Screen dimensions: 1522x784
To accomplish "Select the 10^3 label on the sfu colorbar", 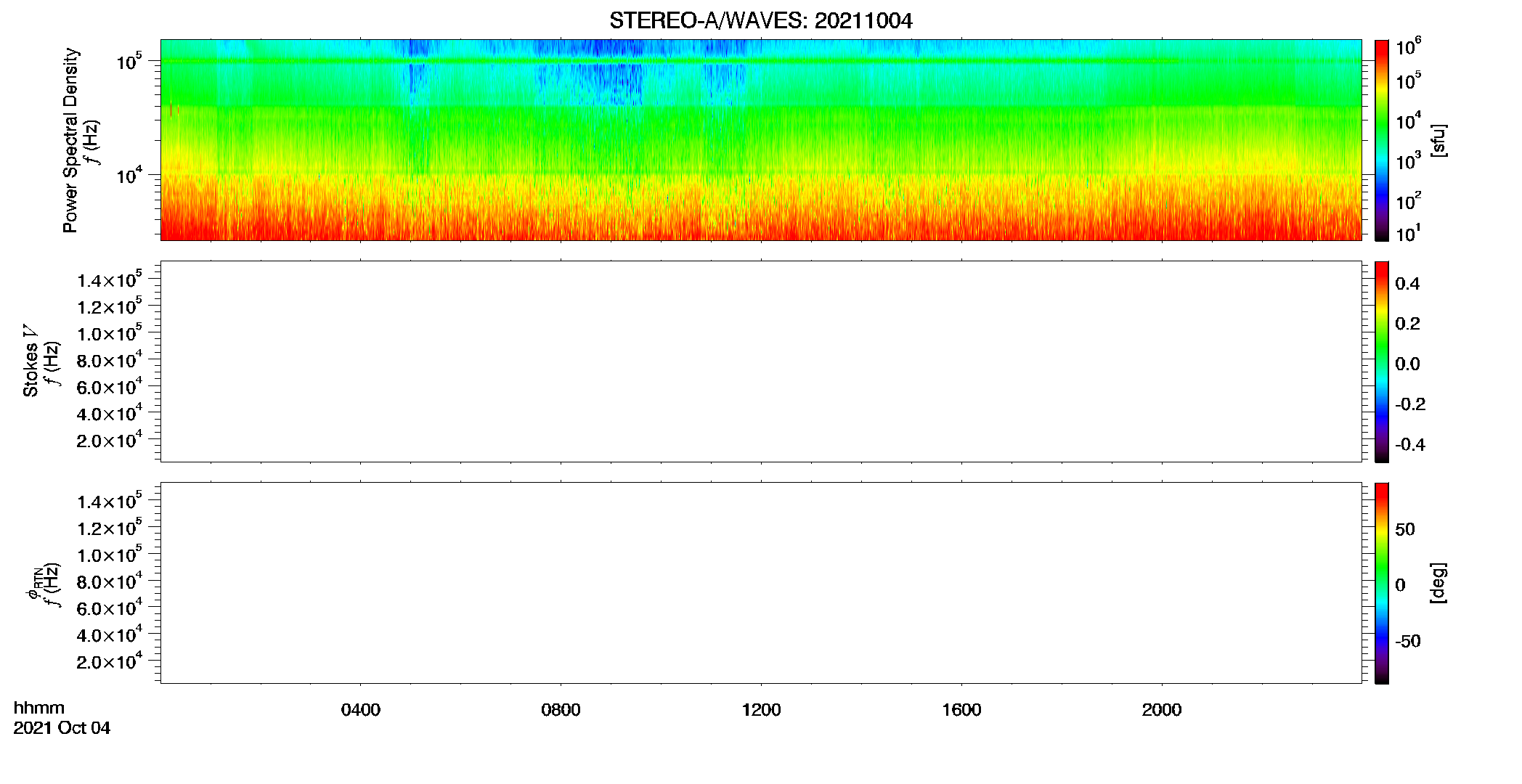I will [x=1408, y=160].
